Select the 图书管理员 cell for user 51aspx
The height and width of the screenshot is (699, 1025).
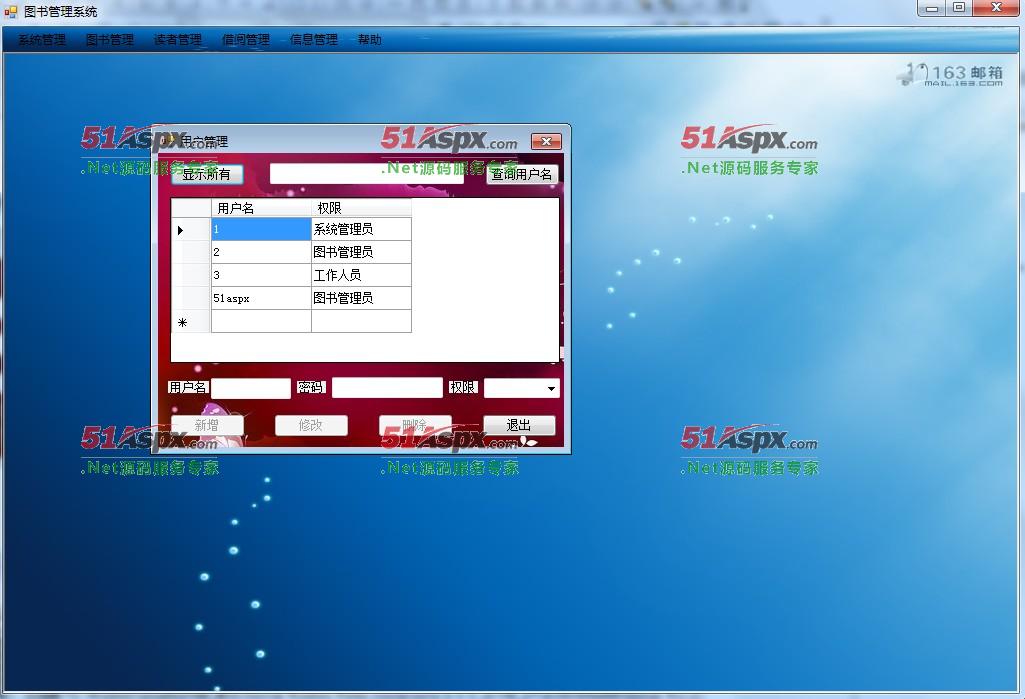(361, 298)
